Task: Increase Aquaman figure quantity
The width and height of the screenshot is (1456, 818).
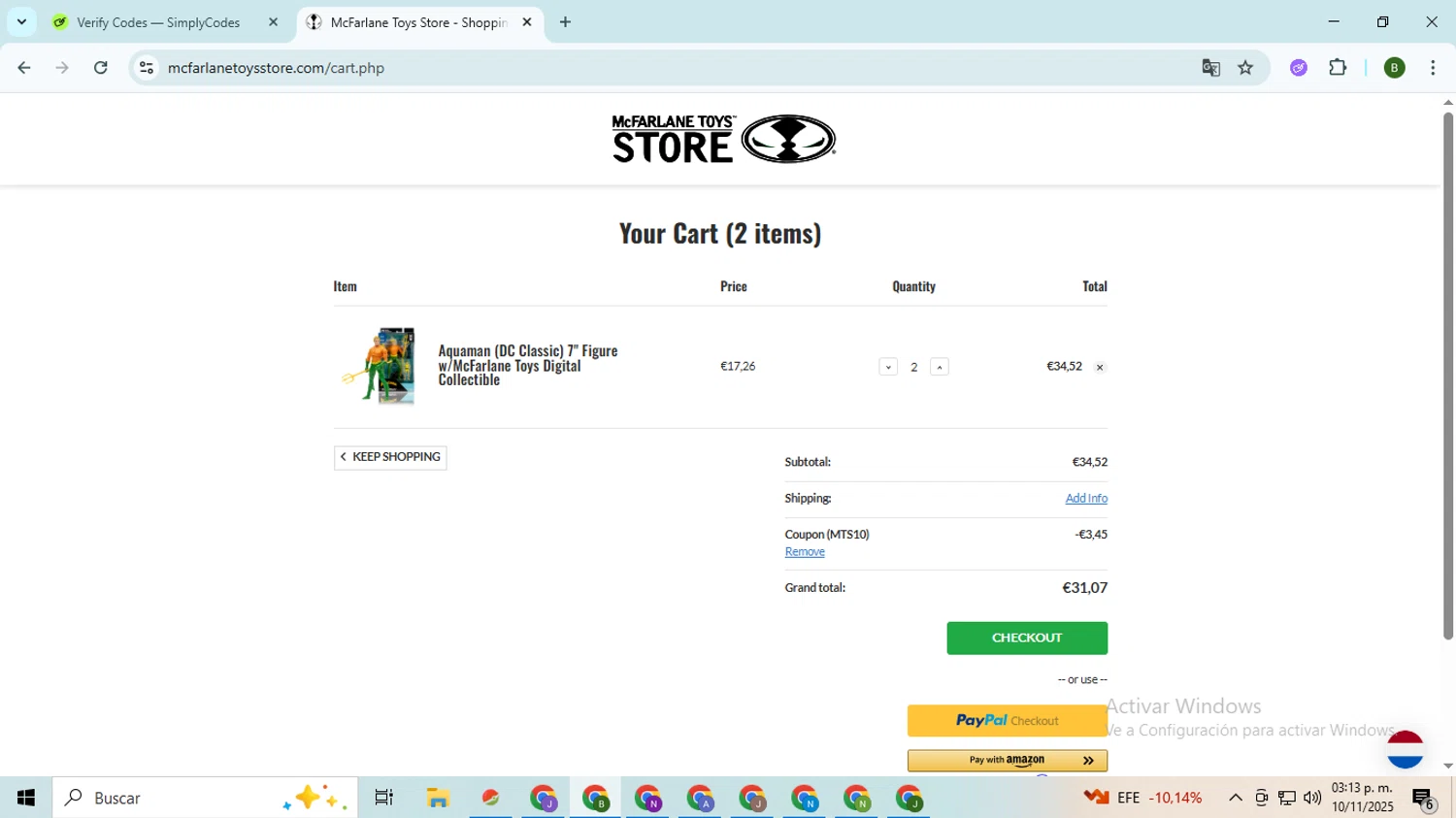Action: (x=940, y=367)
